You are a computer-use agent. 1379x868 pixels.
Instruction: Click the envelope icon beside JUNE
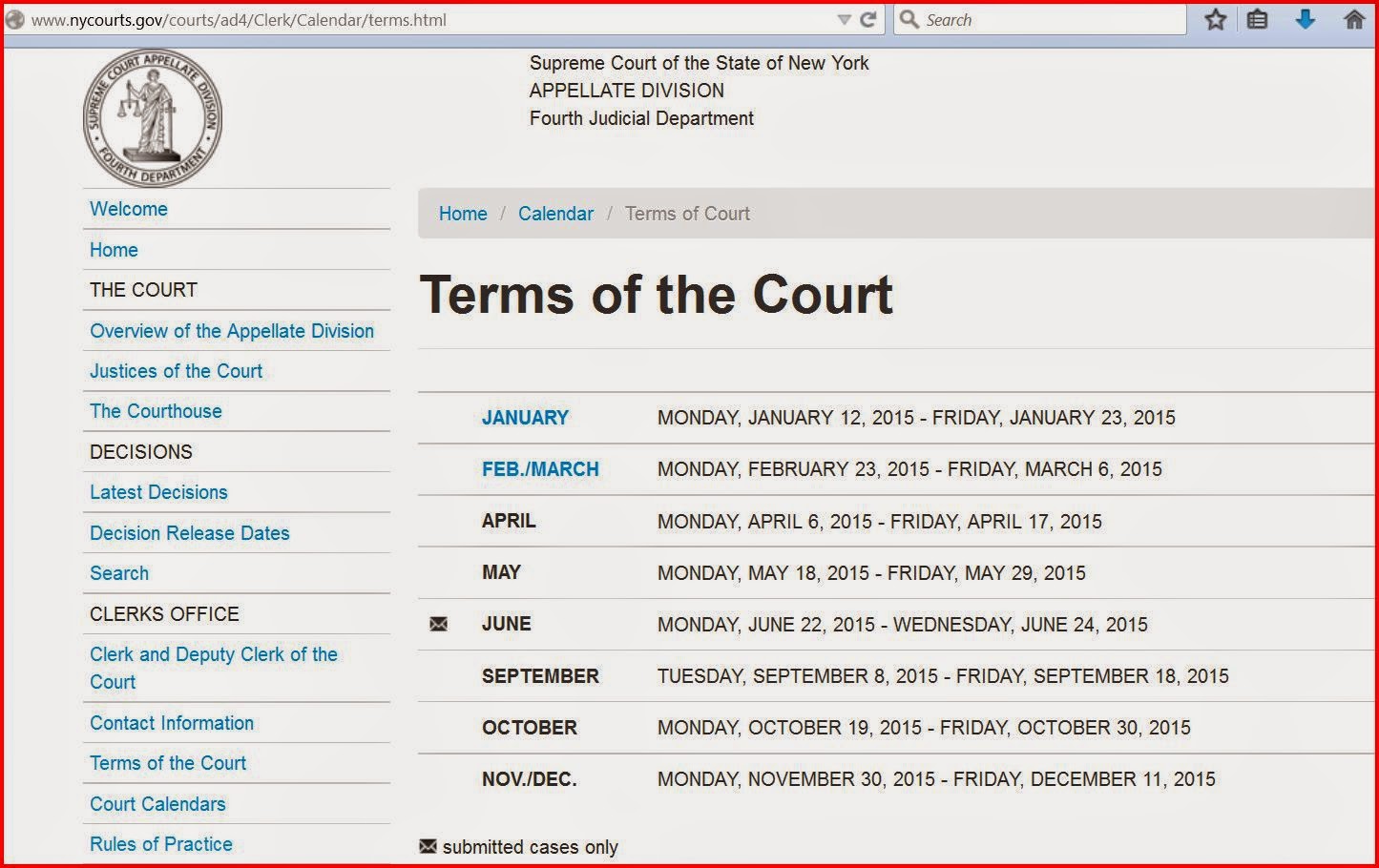pos(438,624)
